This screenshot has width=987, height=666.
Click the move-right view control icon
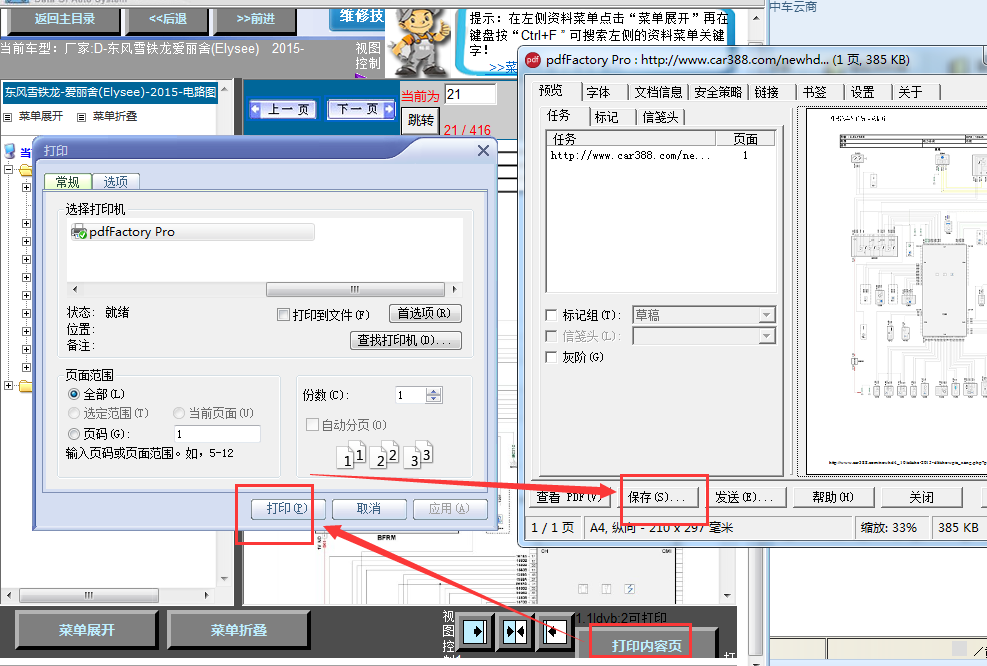coord(475,631)
